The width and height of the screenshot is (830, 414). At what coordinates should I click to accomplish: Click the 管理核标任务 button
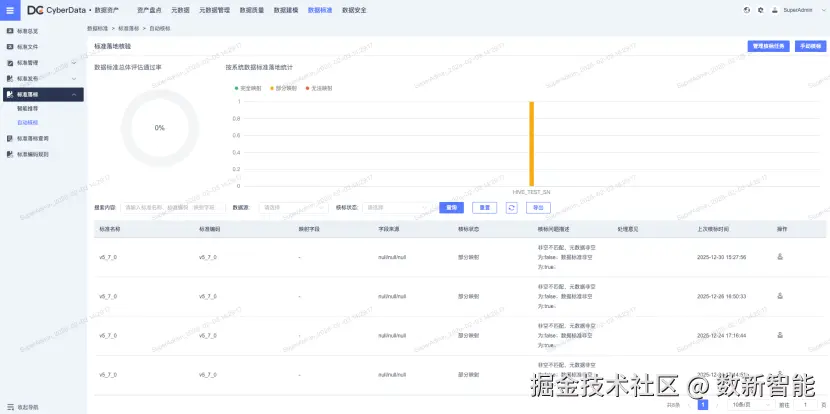click(x=769, y=46)
